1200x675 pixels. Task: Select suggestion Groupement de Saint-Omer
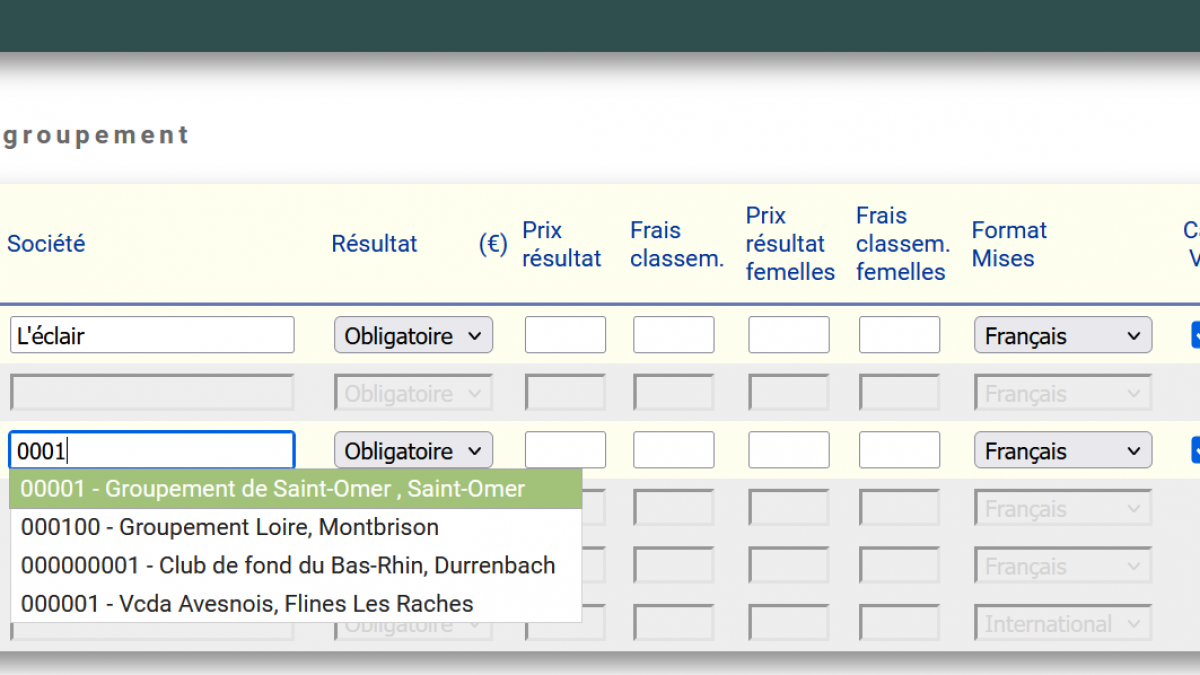[x=272, y=489]
